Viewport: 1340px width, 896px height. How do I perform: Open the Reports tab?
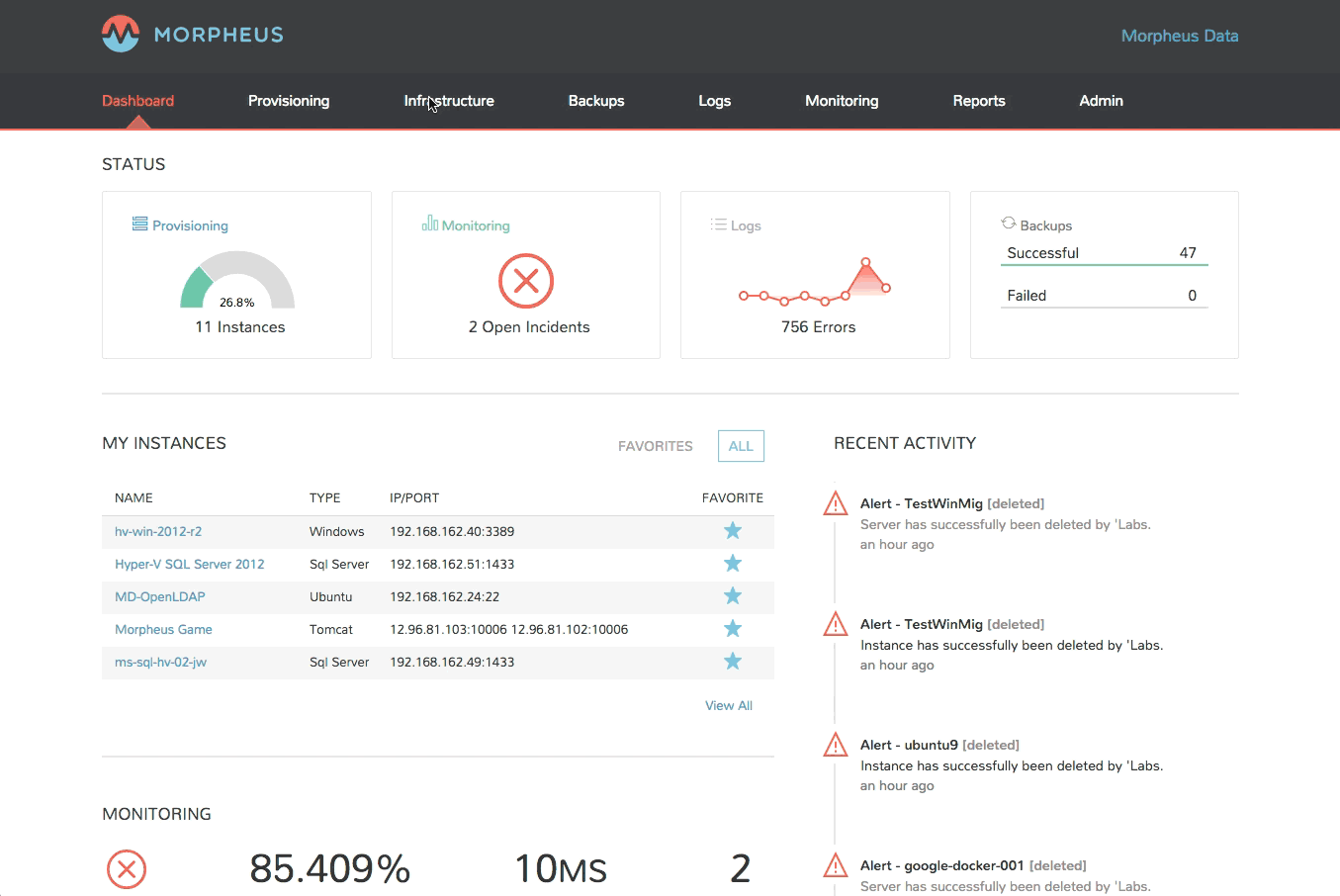coord(979,101)
